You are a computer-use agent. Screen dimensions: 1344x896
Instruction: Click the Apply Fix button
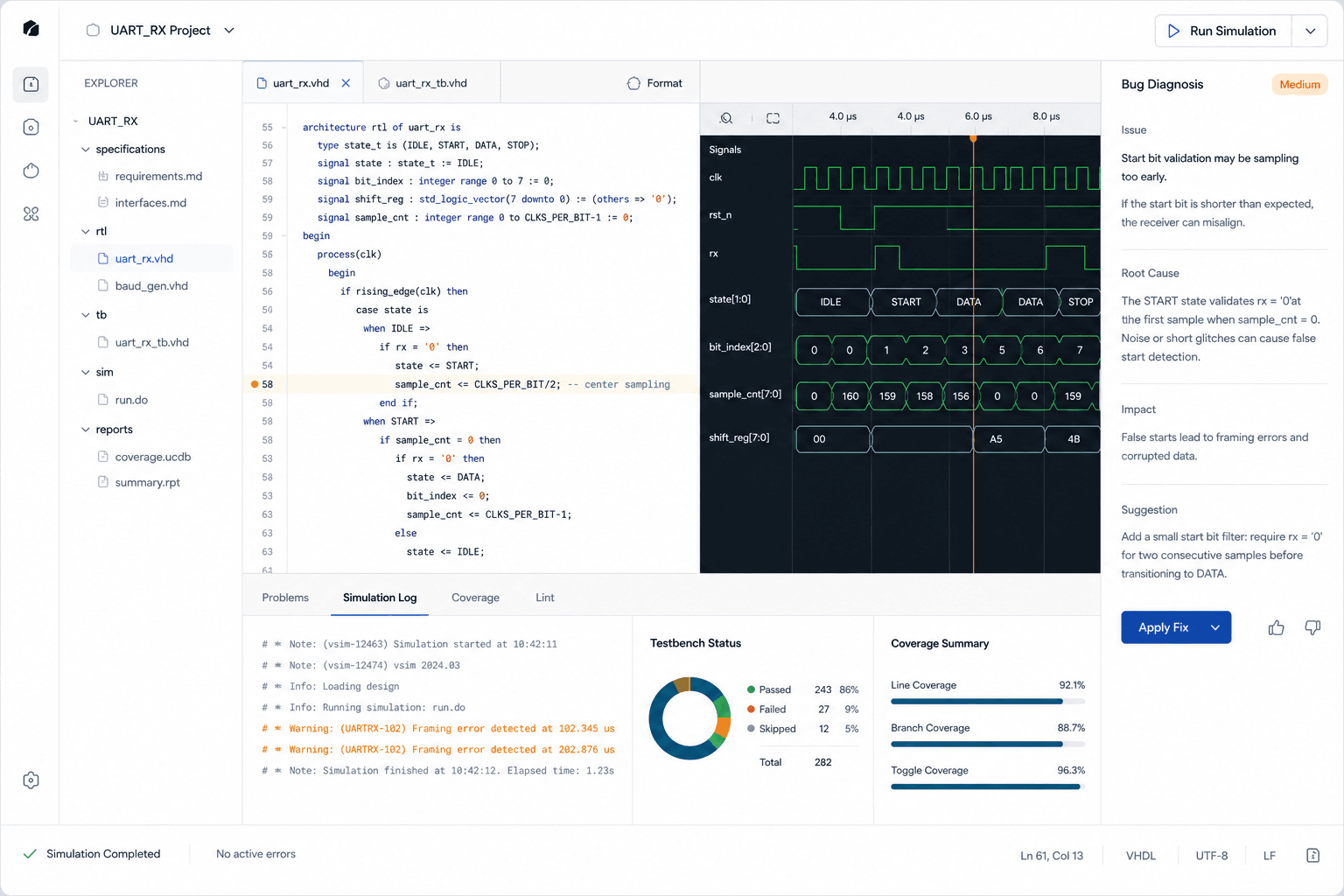click(x=1163, y=627)
